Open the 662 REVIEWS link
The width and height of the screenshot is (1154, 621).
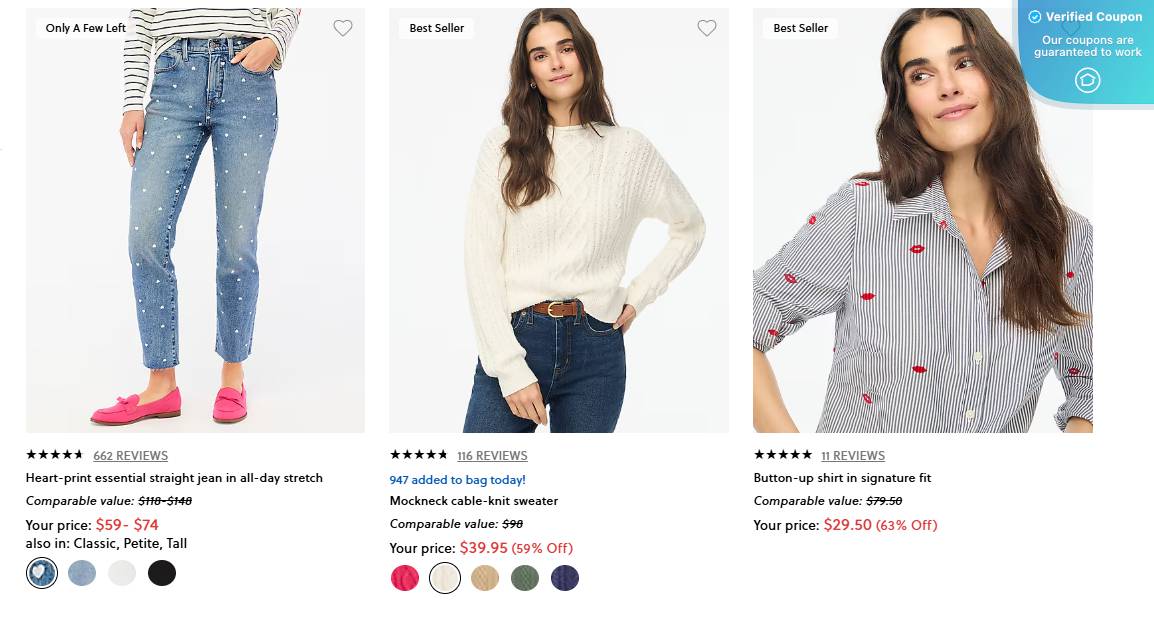pos(130,455)
